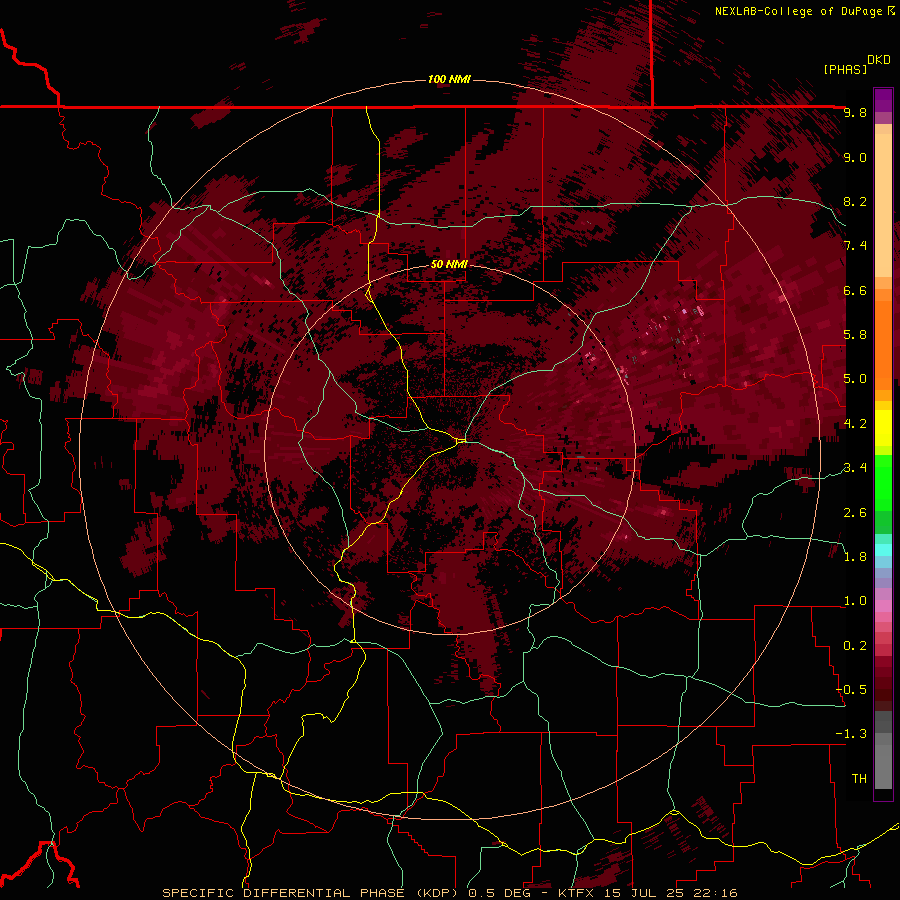Pick the dark orange segment of the color bar

pyautogui.click(x=883, y=344)
